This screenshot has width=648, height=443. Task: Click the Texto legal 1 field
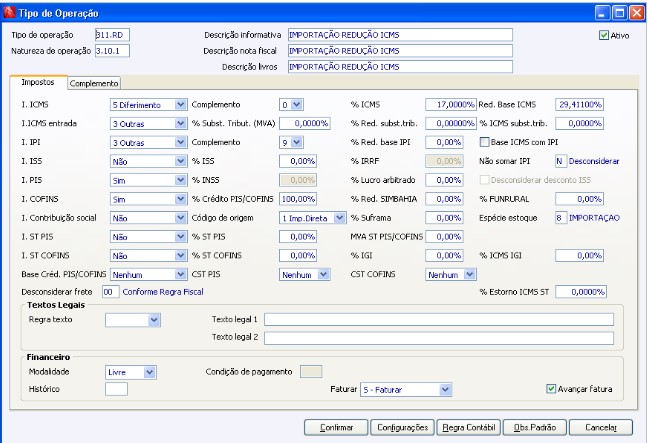coord(438,319)
